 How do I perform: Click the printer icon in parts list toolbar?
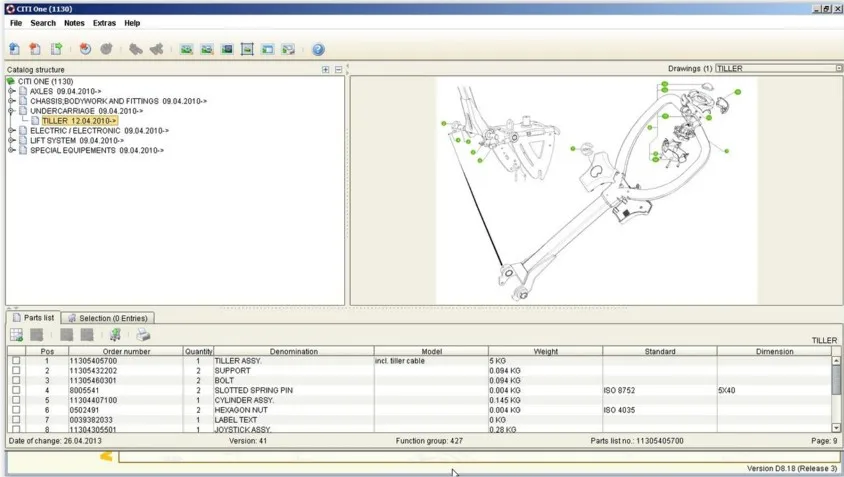(x=143, y=335)
